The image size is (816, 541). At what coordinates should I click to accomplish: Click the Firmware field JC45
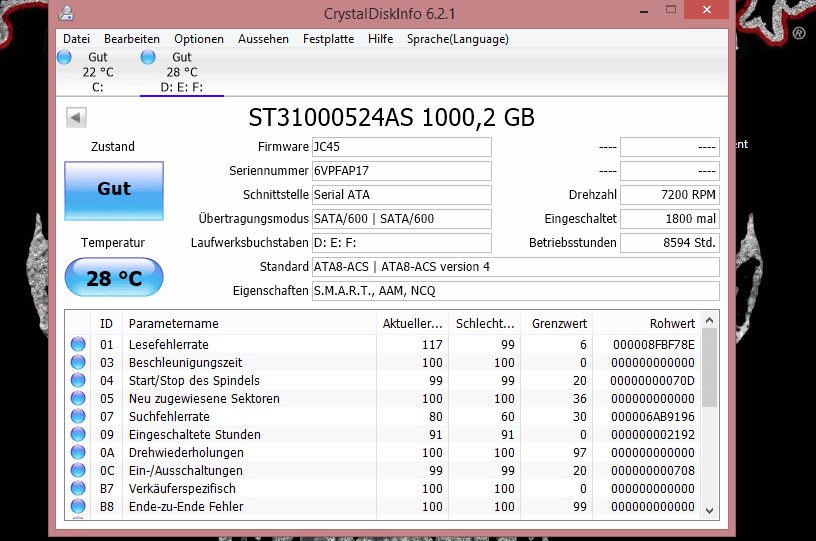402,147
